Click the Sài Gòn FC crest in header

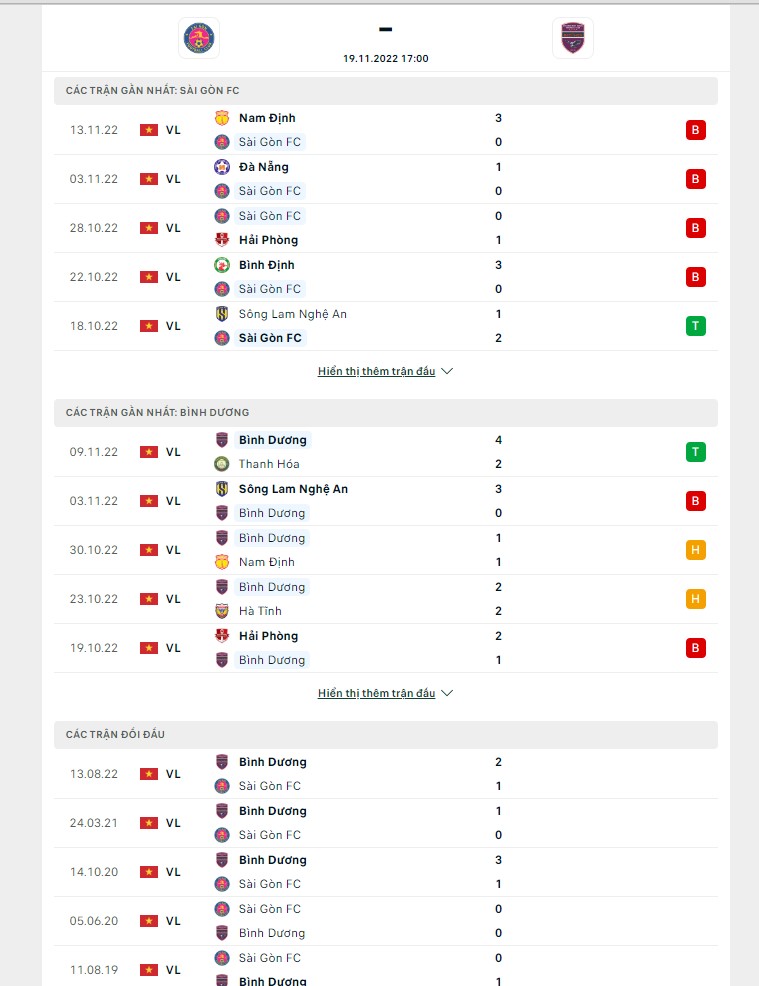pos(199,38)
